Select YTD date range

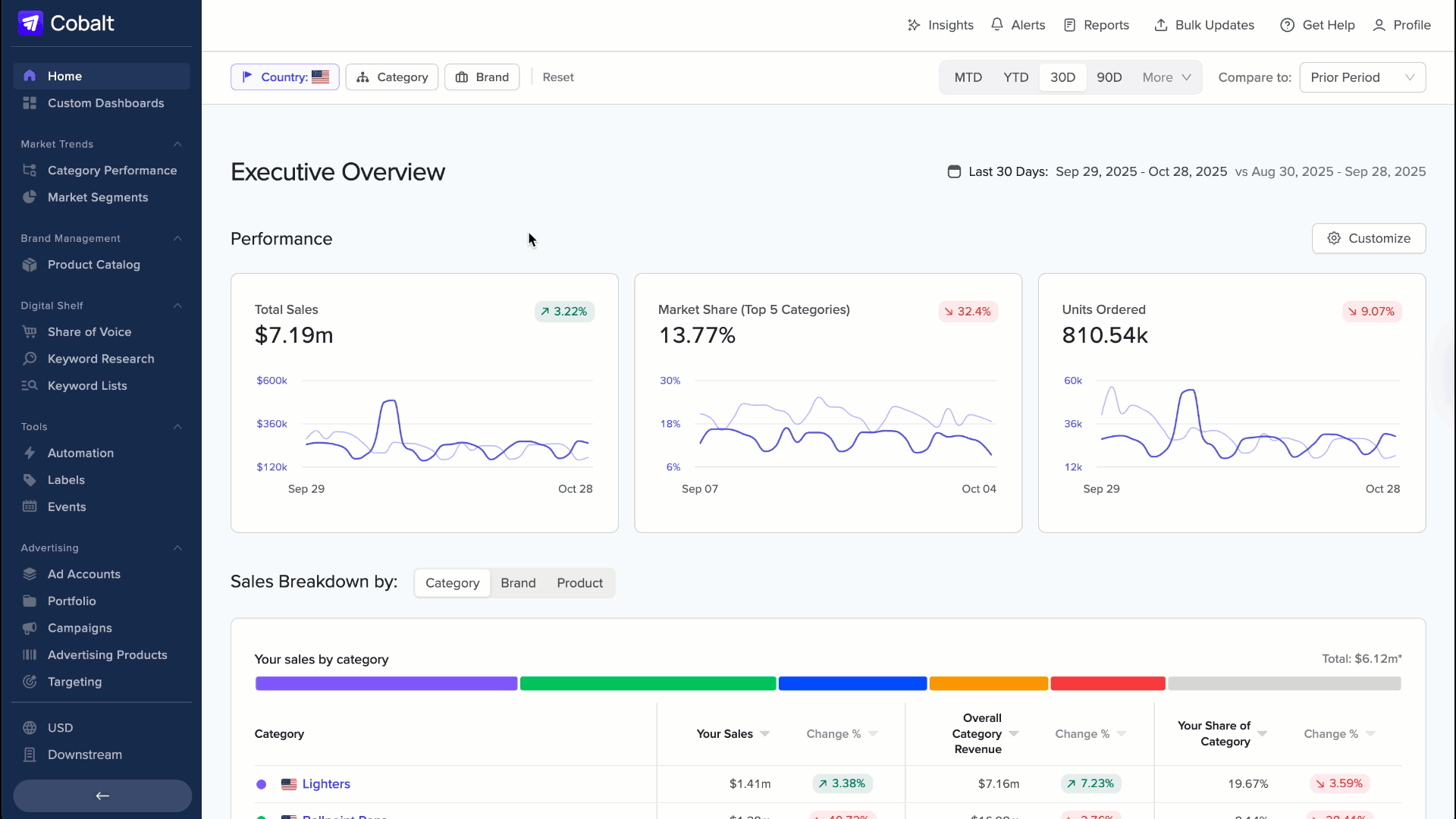[1015, 77]
